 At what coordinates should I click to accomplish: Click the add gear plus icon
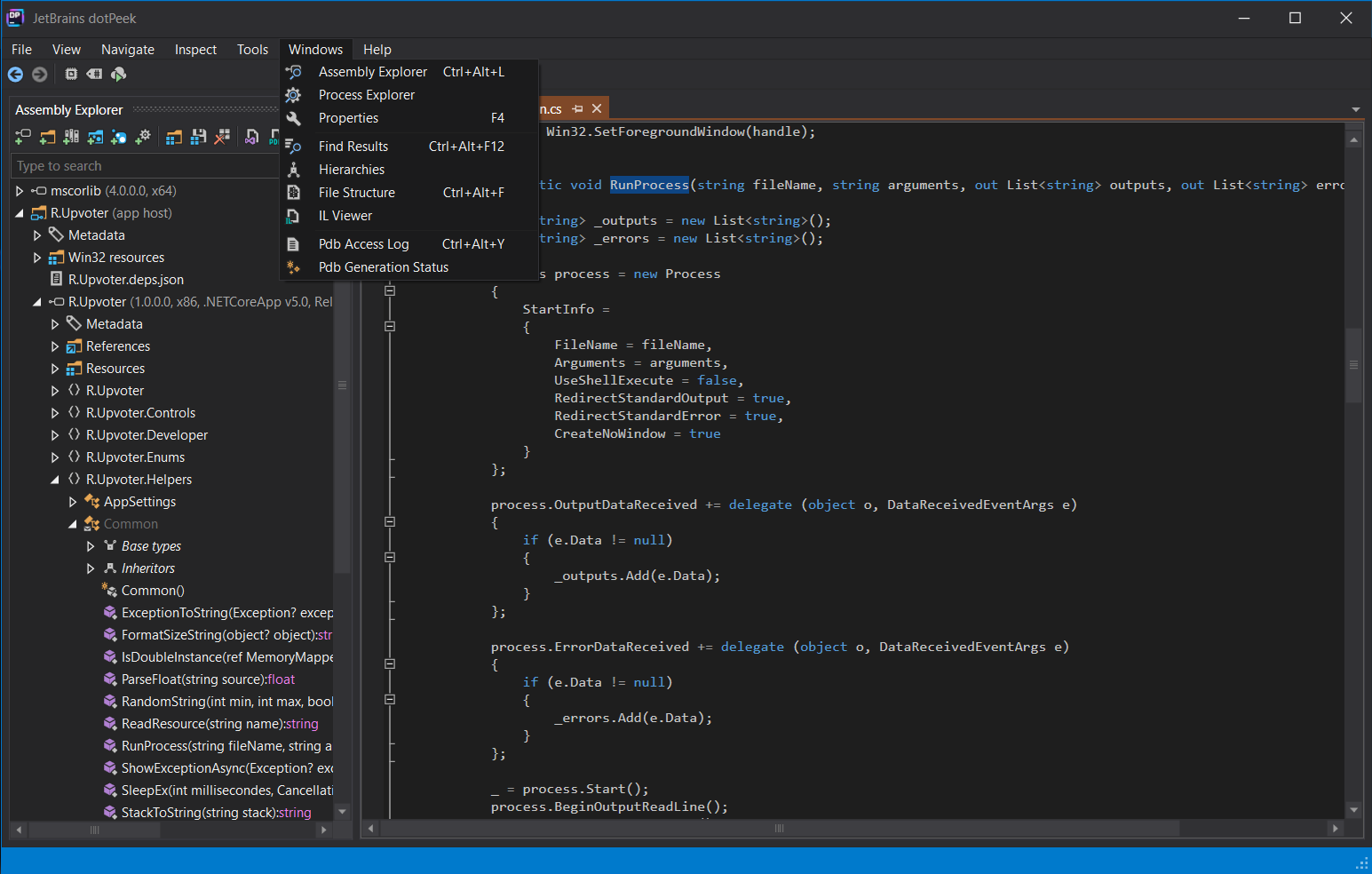click(x=142, y=137)
